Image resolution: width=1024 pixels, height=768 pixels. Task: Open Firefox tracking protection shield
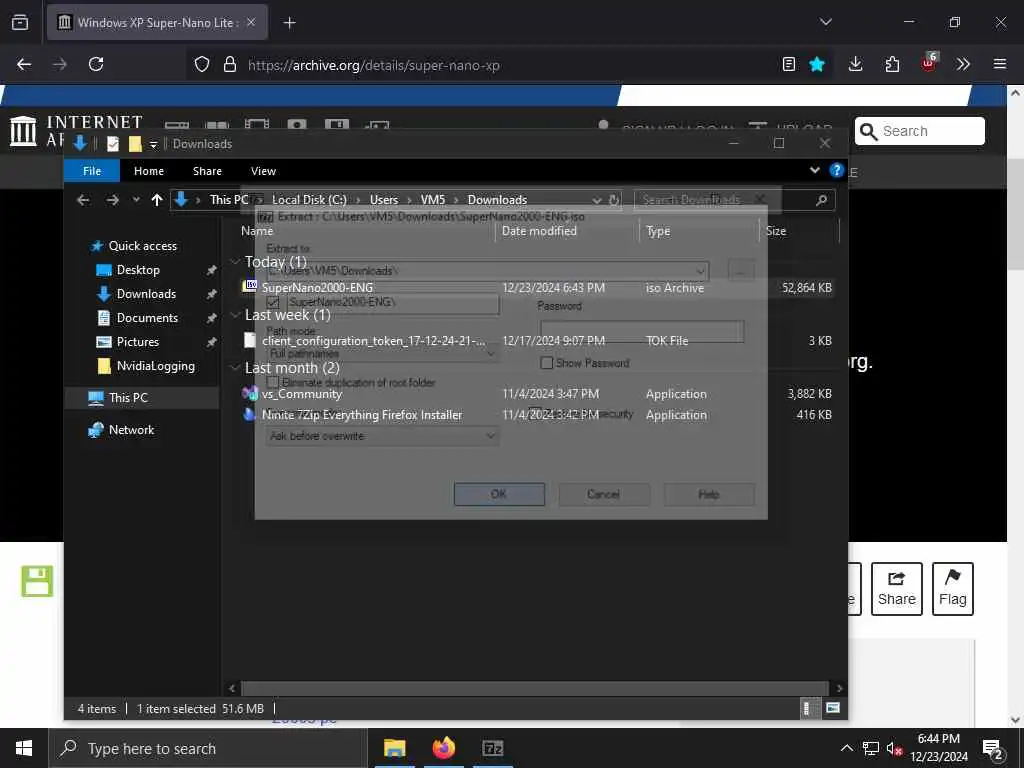point(202,64)
